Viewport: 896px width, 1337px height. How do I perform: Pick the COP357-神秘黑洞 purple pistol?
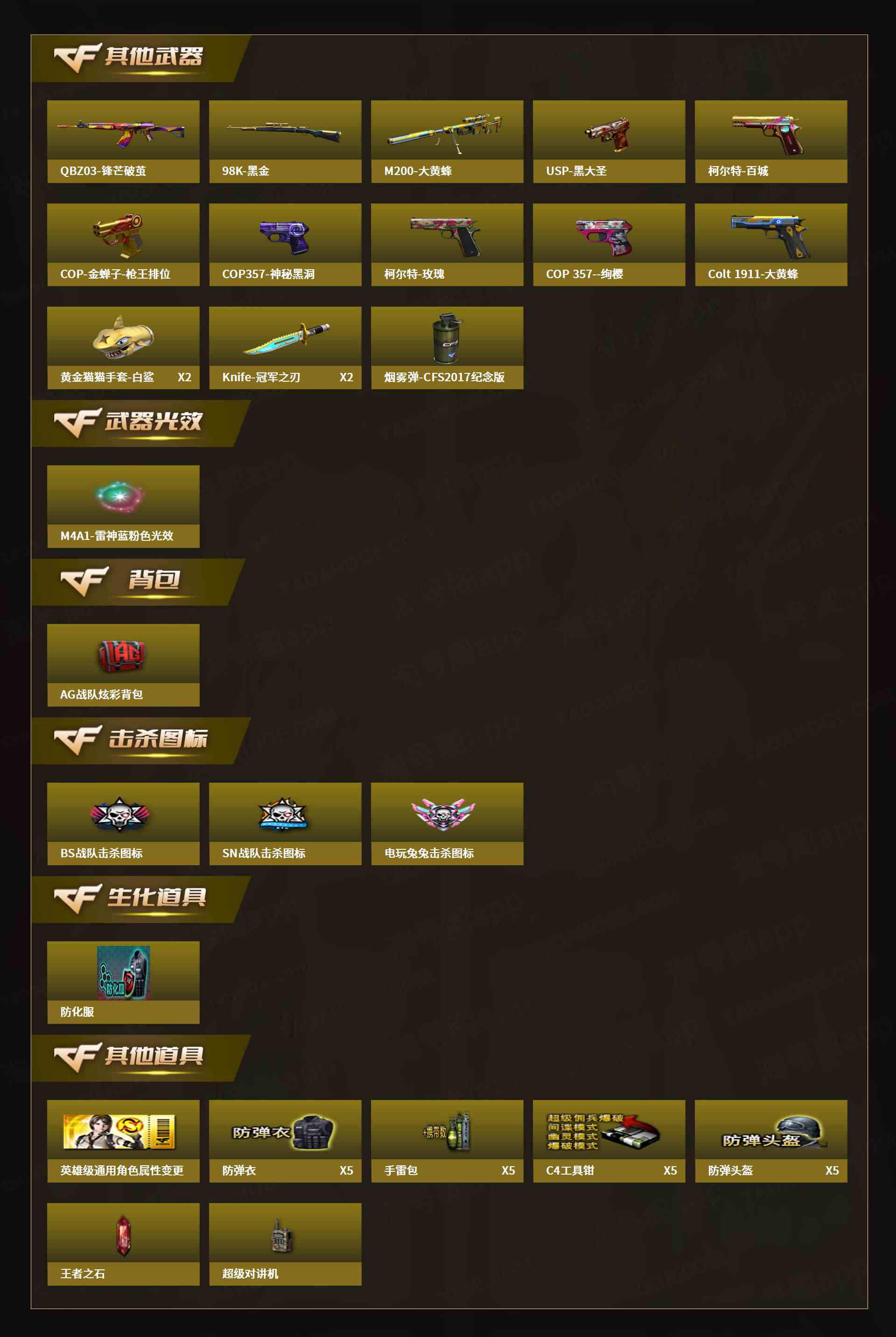click(x=284, y=237)
